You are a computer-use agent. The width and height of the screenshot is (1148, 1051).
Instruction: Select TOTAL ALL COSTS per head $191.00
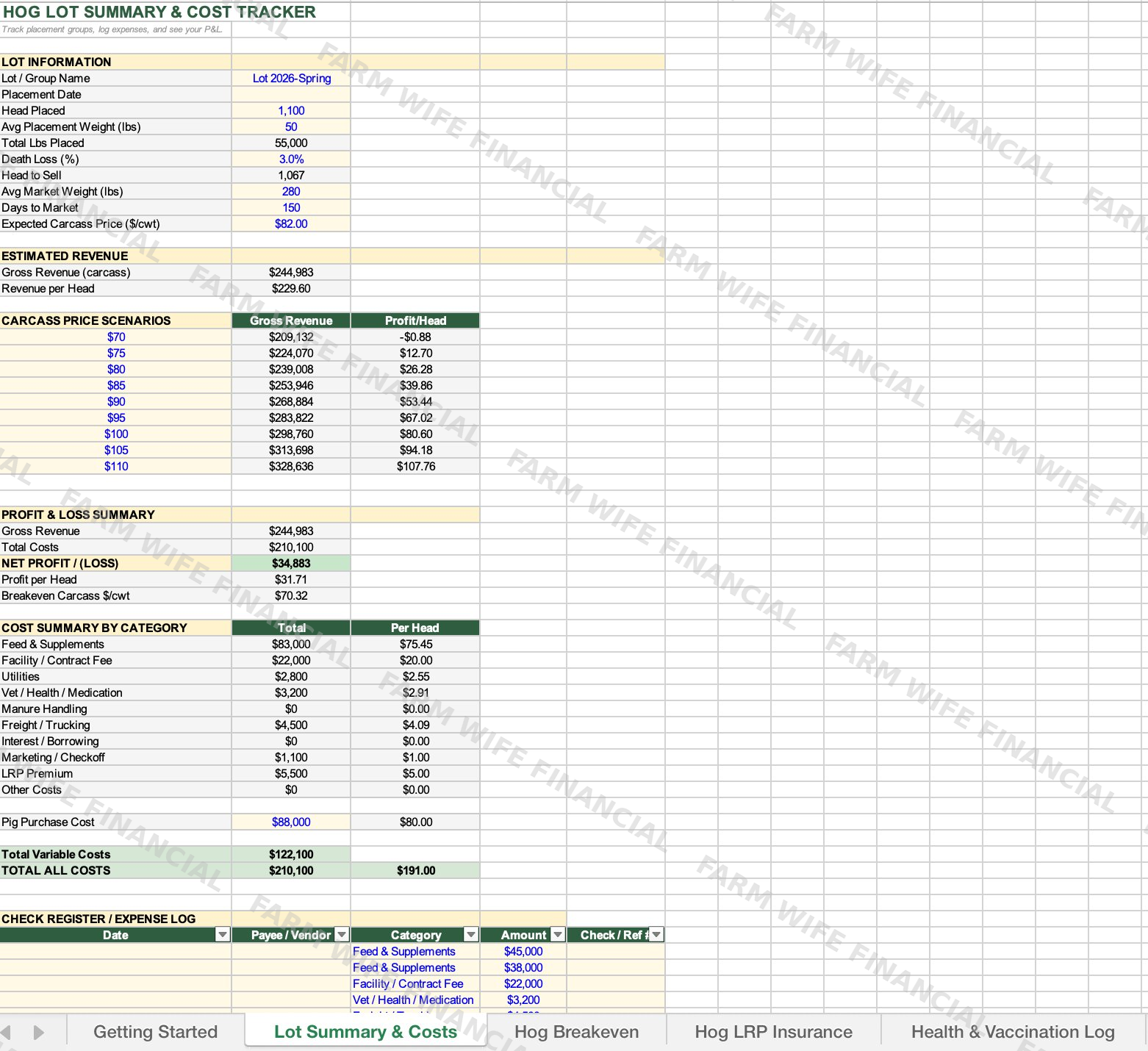(x=415, y=871)
